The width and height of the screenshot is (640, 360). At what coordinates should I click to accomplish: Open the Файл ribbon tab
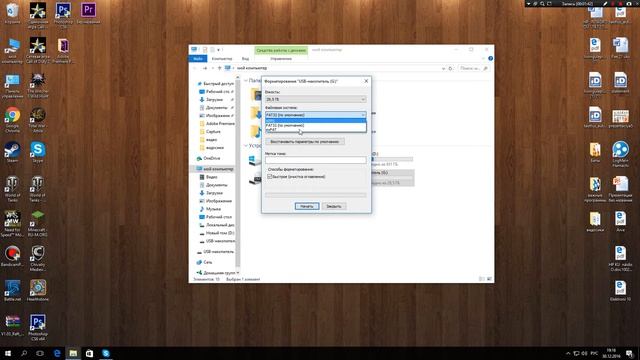click(198, 58)
